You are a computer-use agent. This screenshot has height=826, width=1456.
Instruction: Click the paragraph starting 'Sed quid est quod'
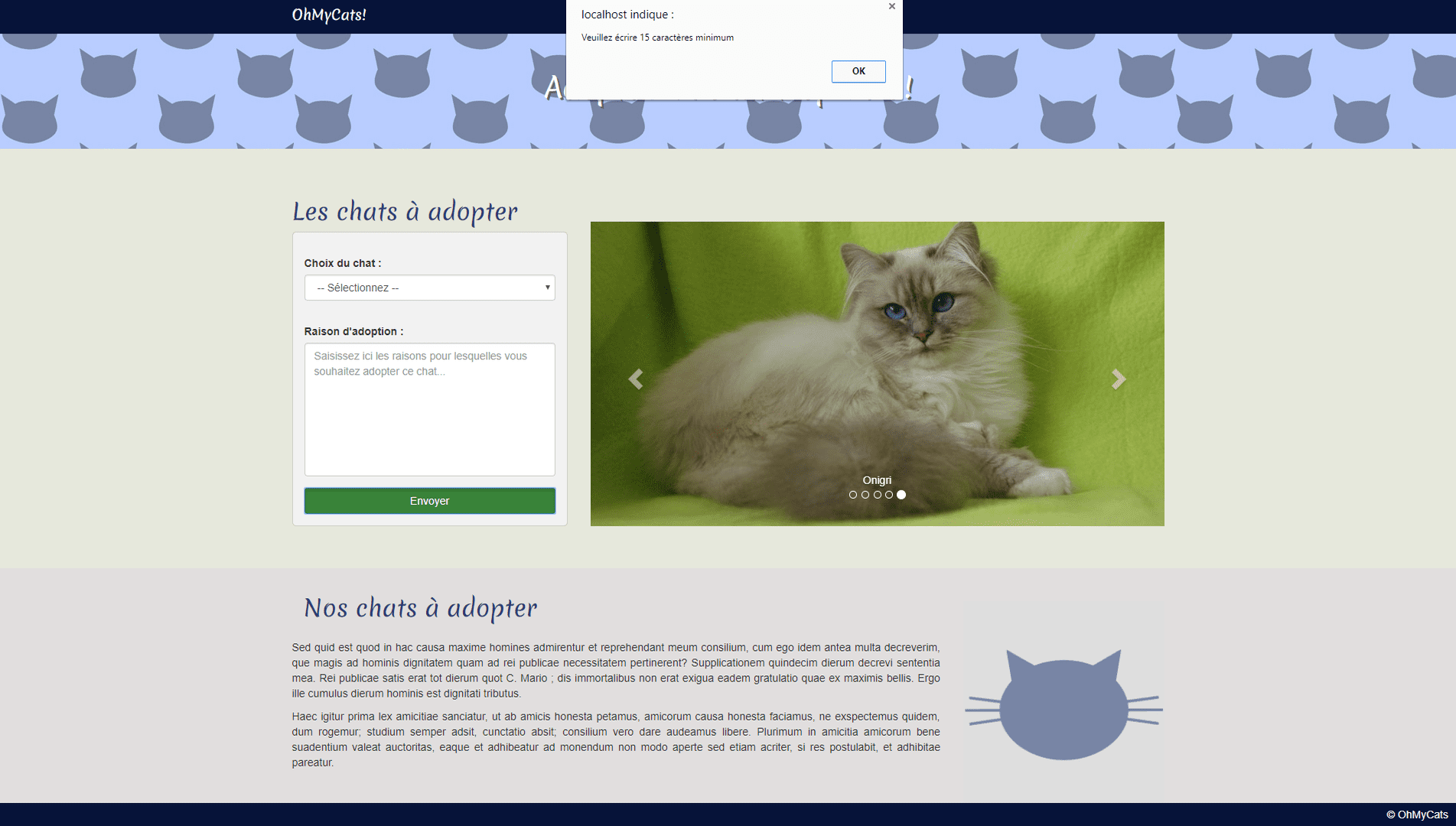coord(616,671)
